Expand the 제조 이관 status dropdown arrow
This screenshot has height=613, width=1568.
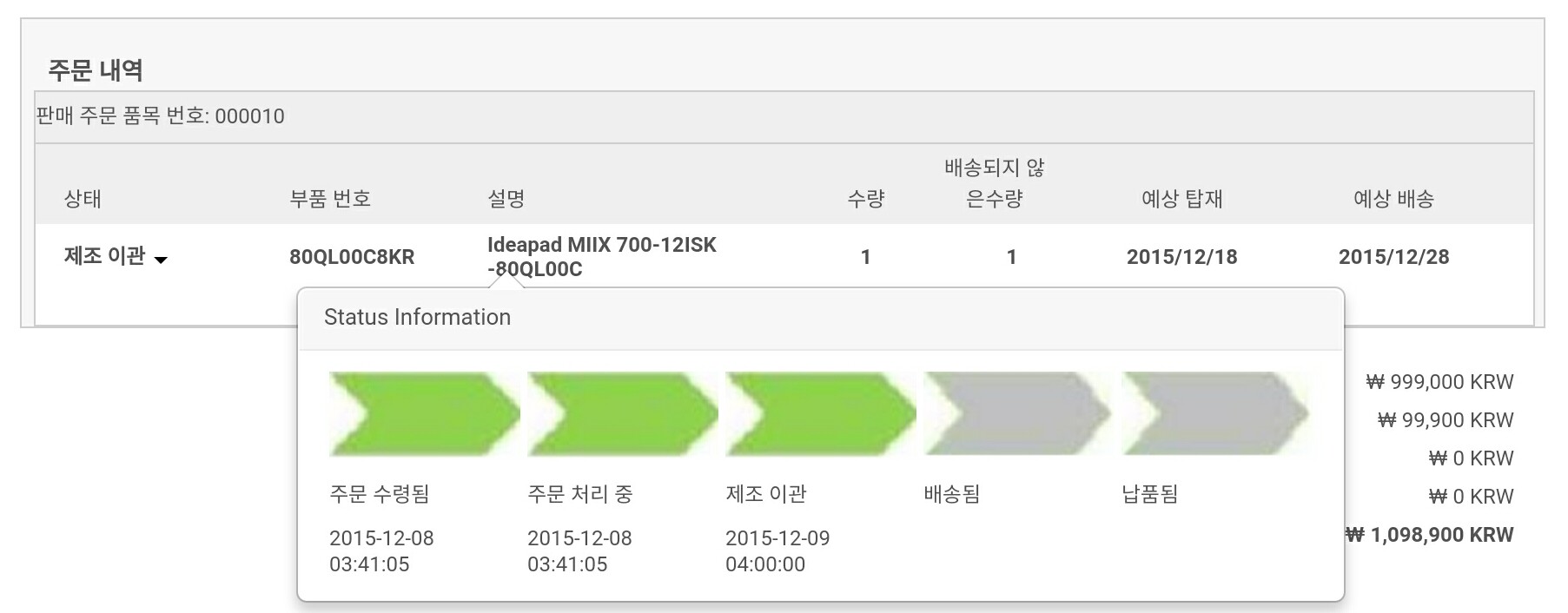click(x=161, y=259)
